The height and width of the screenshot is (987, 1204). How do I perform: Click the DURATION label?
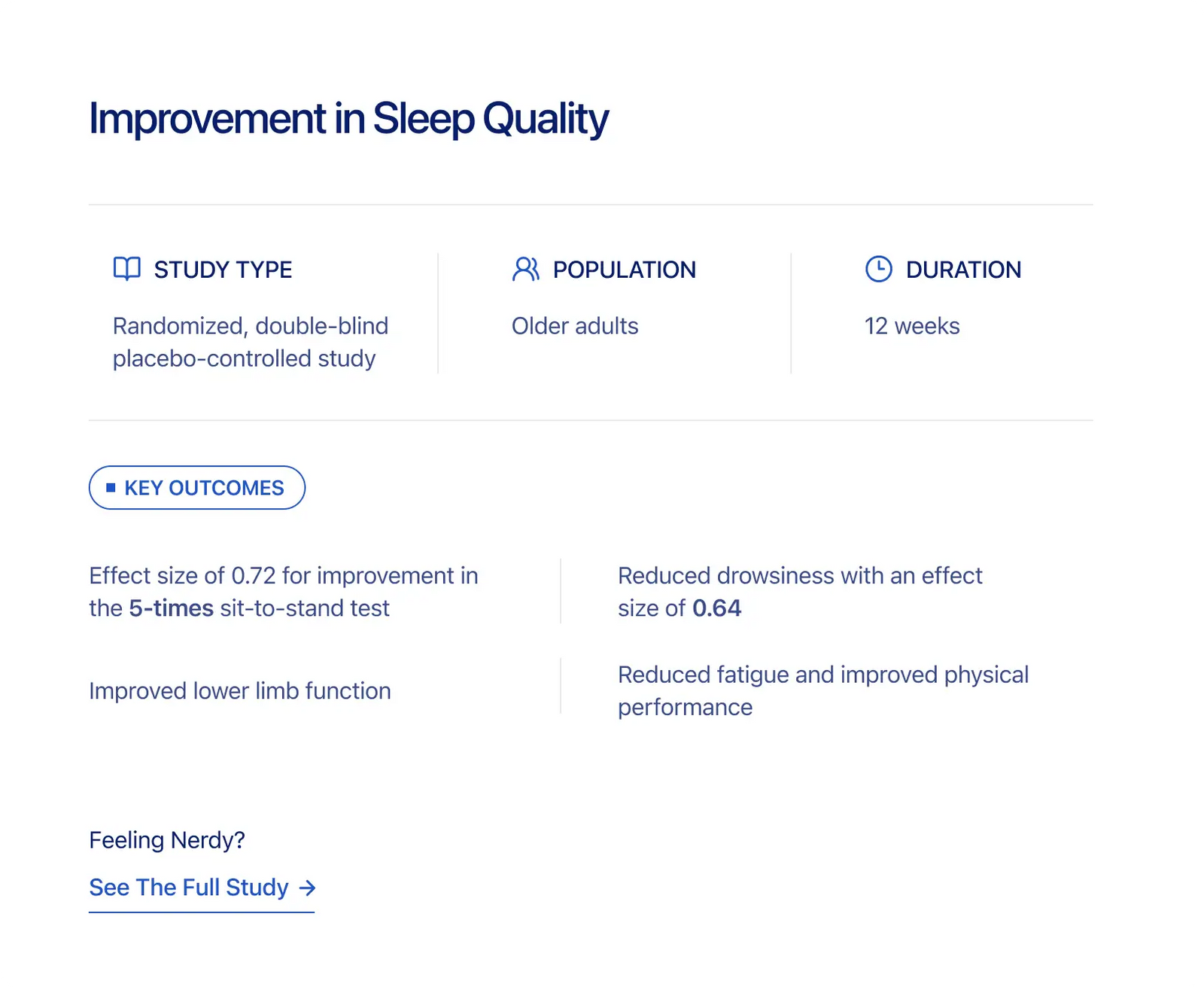tap(963, 270)
